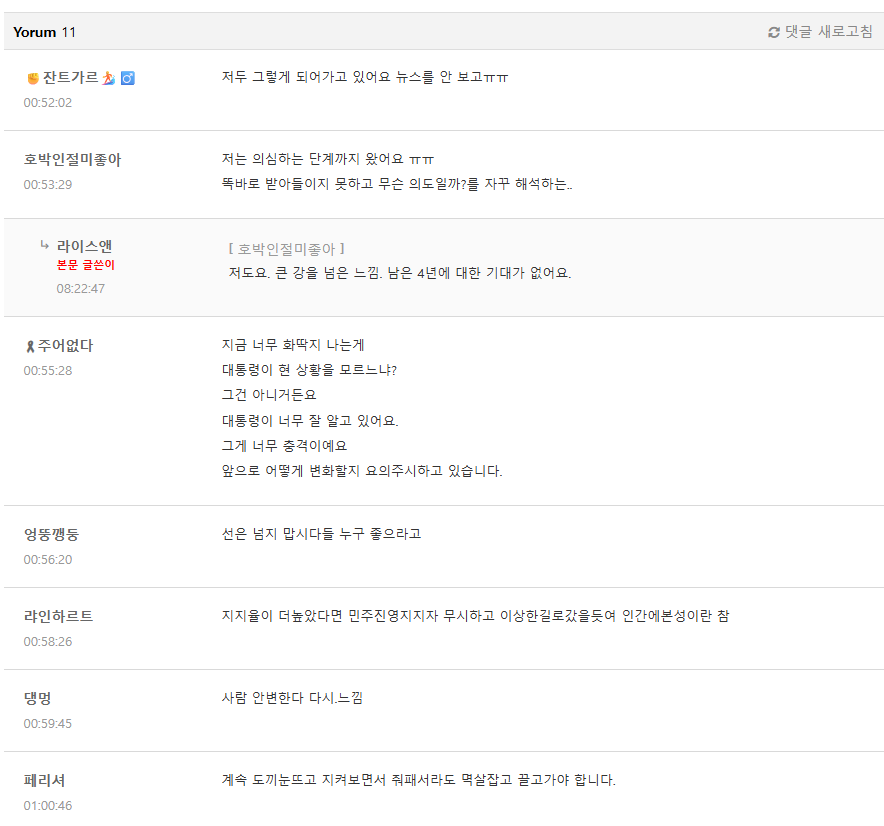Open user 페리셔's name
Image resolution: width=884 pixels, height=826 pixels.
(45, 780)
